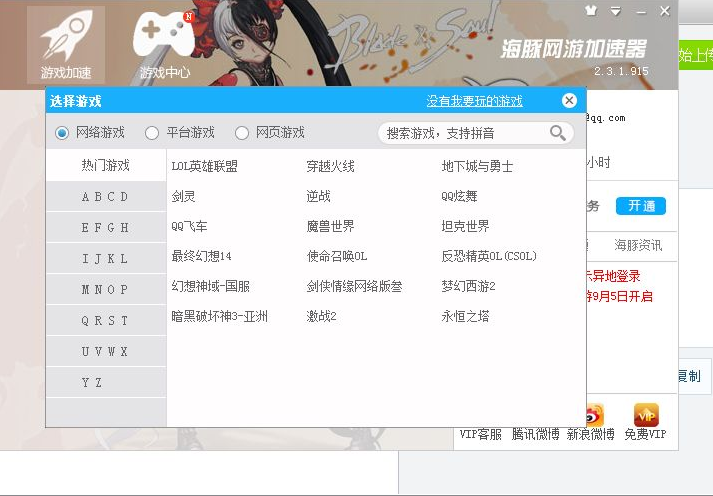The height and width of the screenshot is (496, 713).
Task: Choose QQ炫舞 from the game list
Action: coord(459,196)
